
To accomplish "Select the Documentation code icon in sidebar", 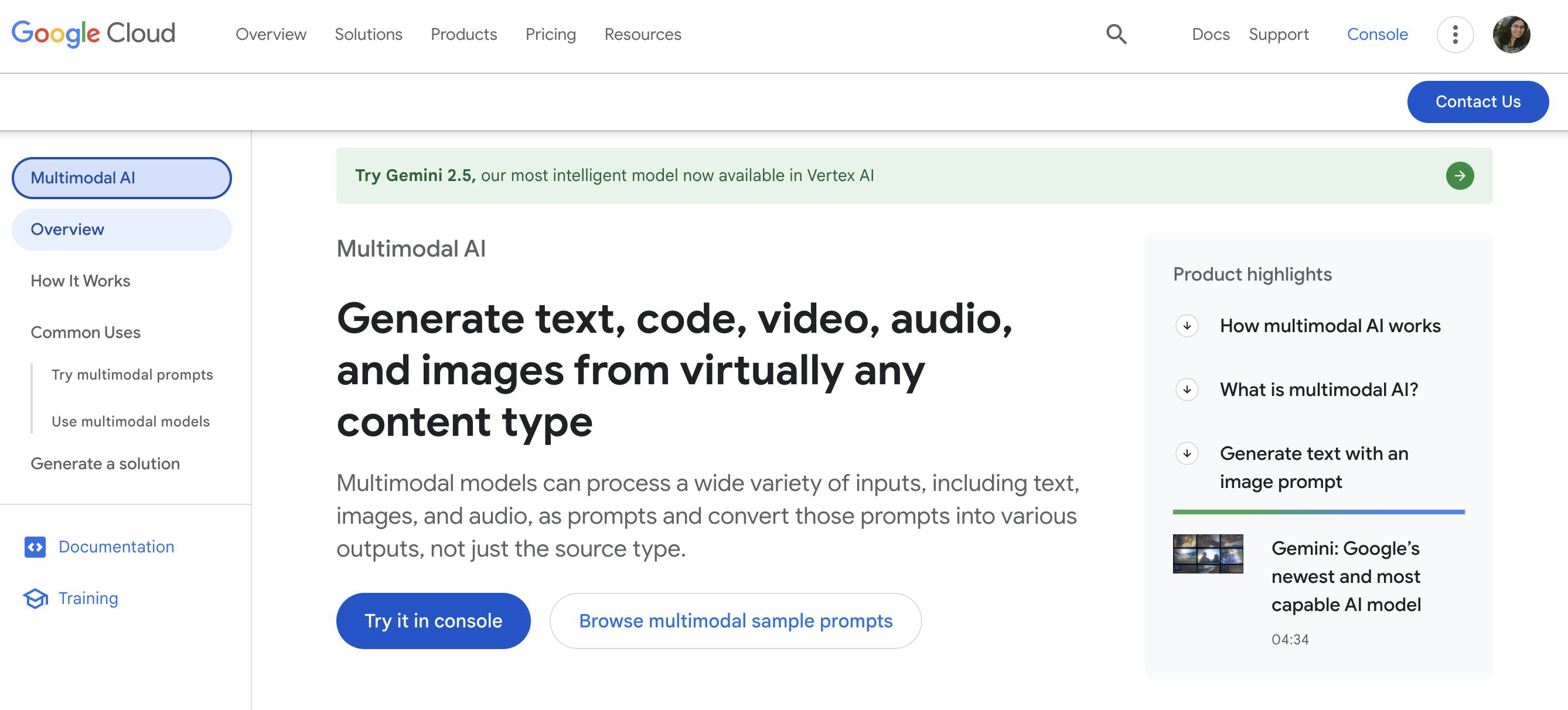I will point(35,547).
